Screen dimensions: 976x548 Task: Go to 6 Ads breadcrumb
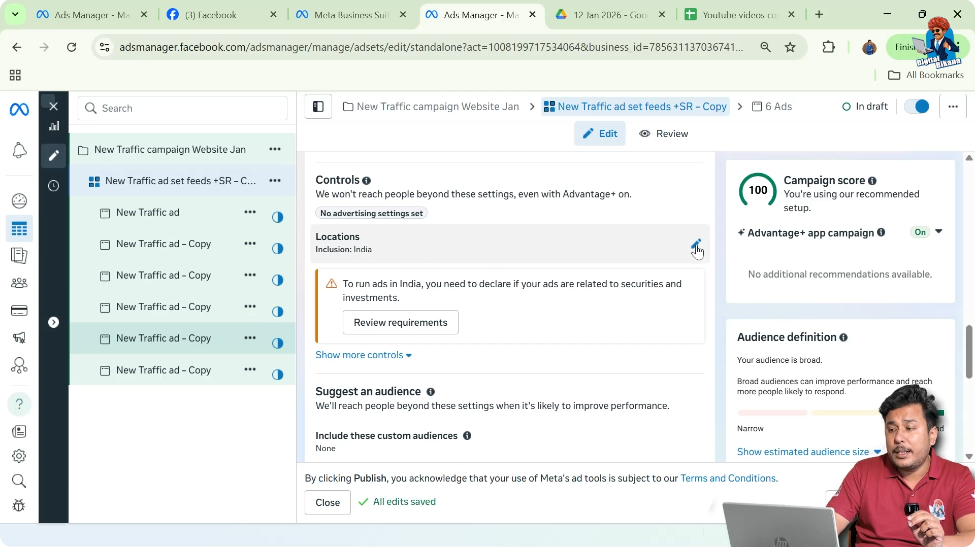point(771,107)
